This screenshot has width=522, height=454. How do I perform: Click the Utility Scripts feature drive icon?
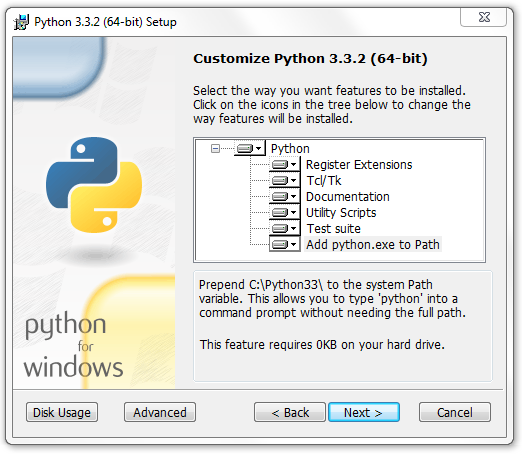pos(284,212)
